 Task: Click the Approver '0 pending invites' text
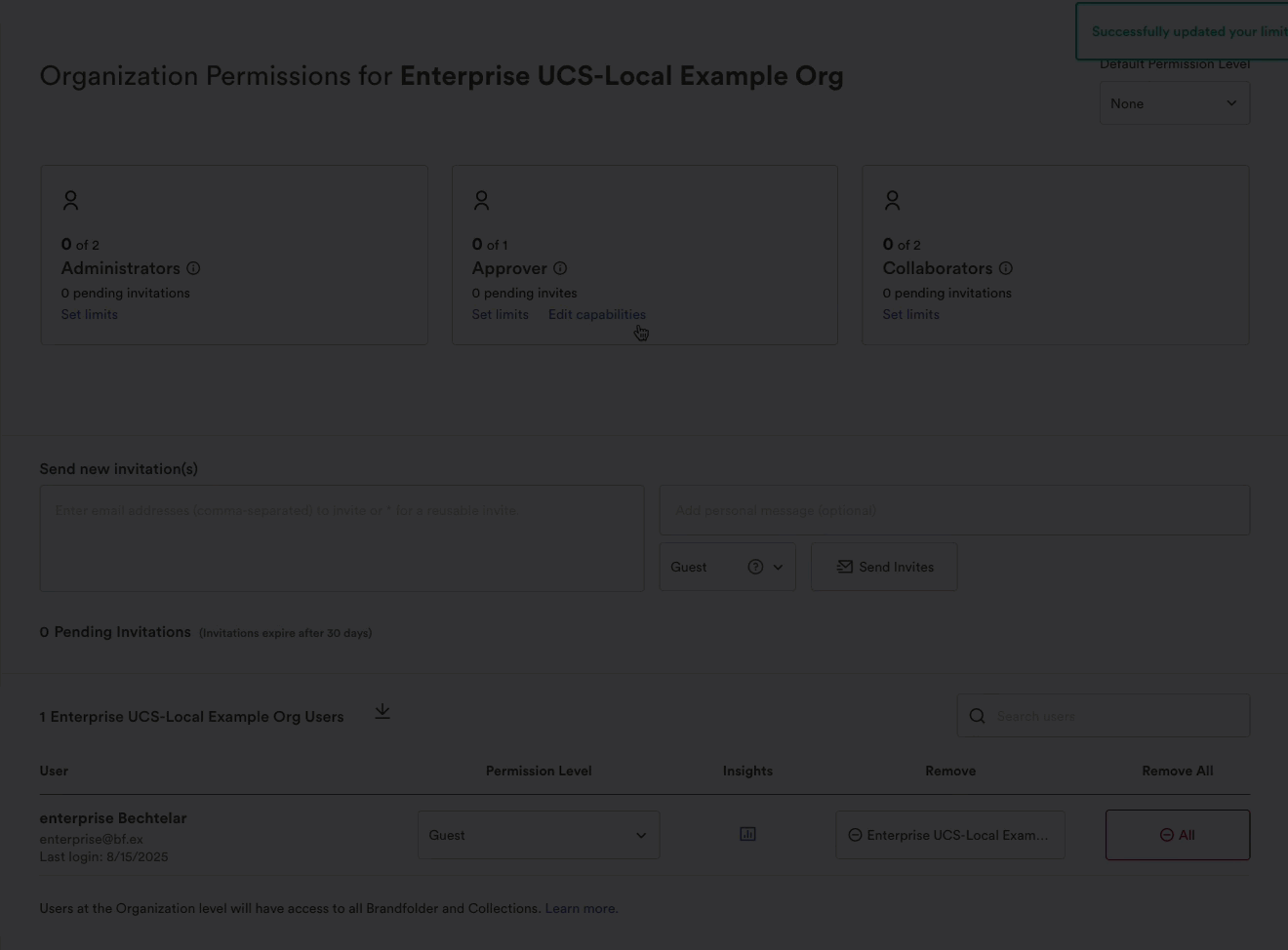click(x=525, y=293)
